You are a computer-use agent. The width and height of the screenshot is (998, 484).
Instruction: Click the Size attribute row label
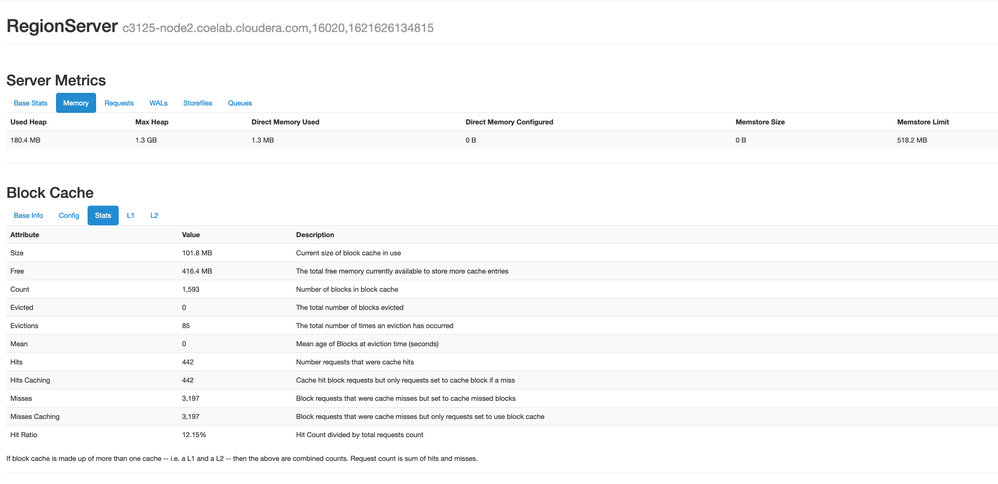coord(17,253)
